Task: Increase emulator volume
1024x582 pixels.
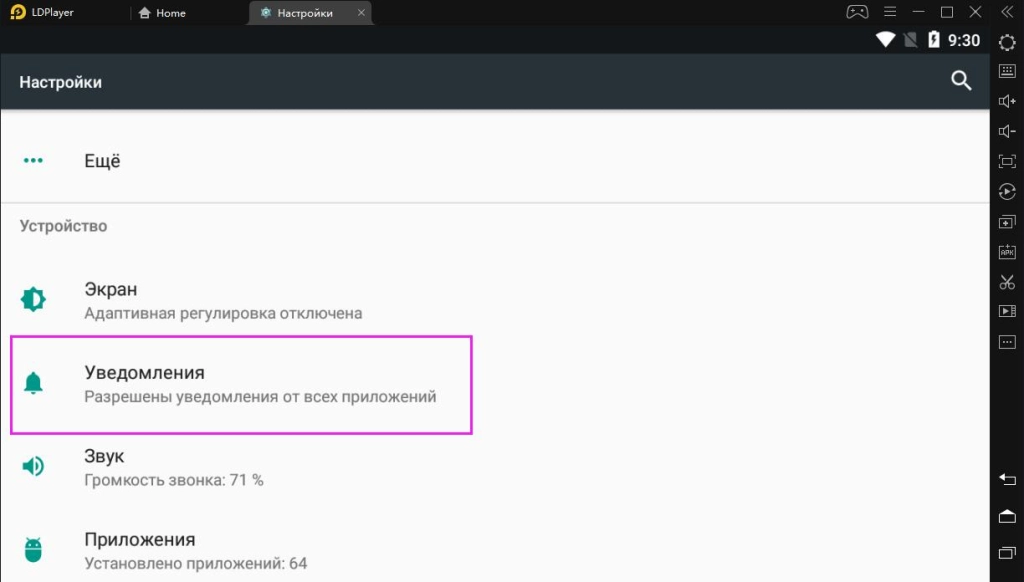Action: [1008, 100]
